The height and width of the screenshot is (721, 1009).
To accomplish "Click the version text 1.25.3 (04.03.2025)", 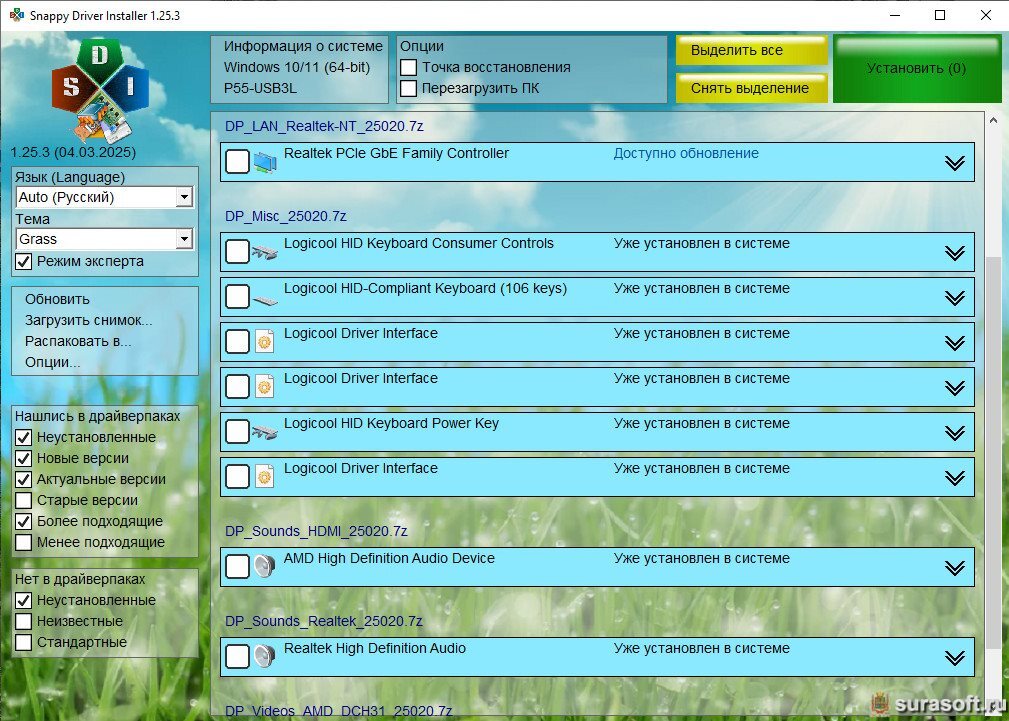I will pyautogui.click(x=73, y=153).
